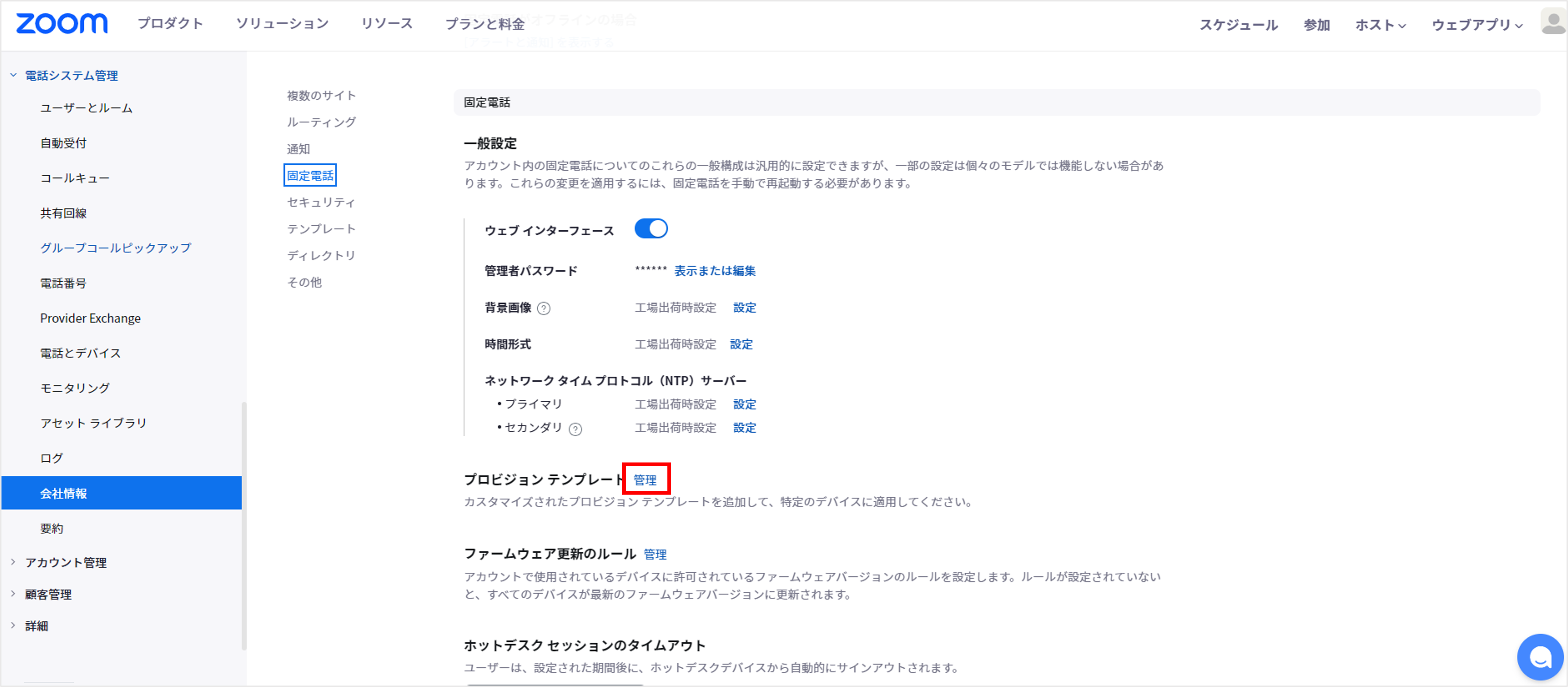Image resolution: width=1568 pixels, height=687 pixels.
Task: Select the ディレクトリ tab
Action: (321, 256)
